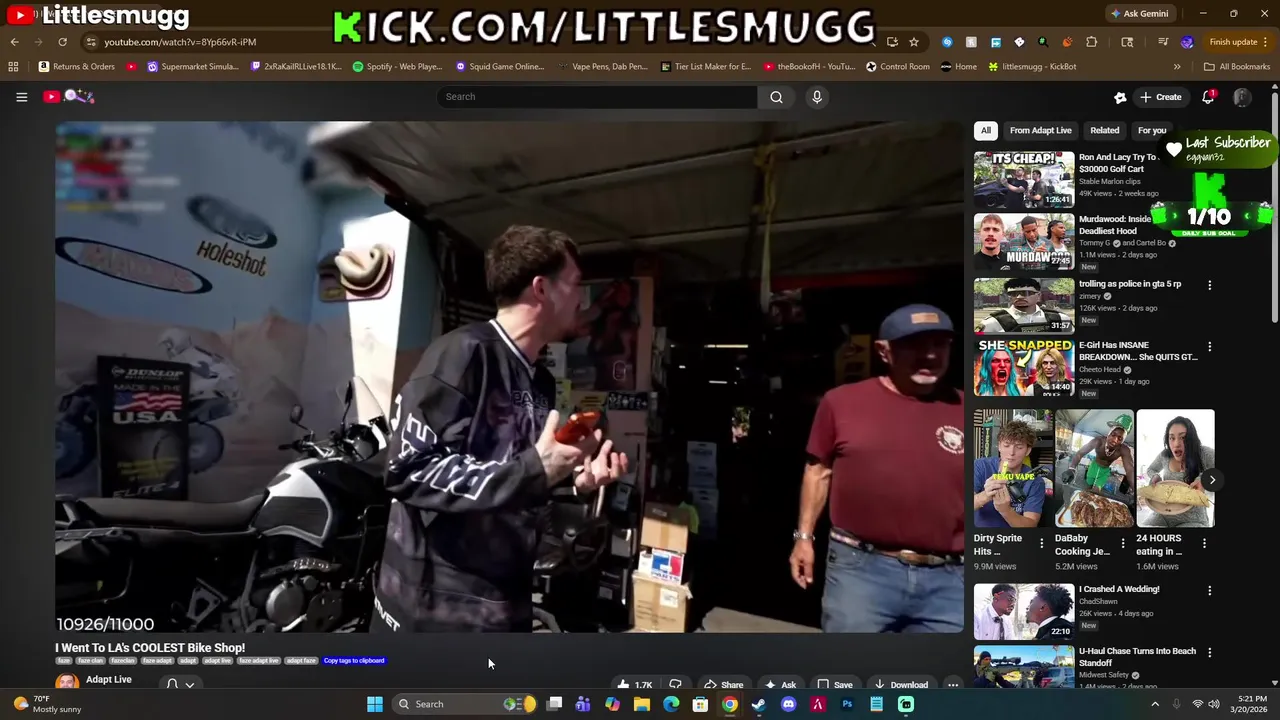Select the Related chip

tap(1104, 130)
